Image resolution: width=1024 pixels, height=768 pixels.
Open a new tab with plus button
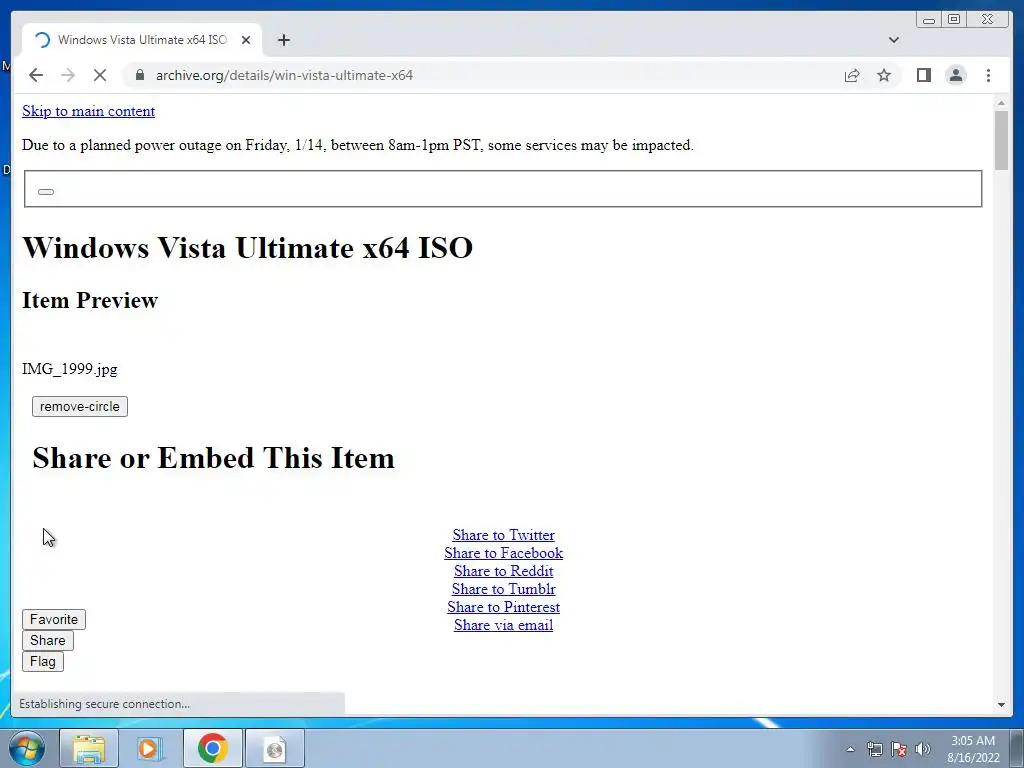[283, 40]
